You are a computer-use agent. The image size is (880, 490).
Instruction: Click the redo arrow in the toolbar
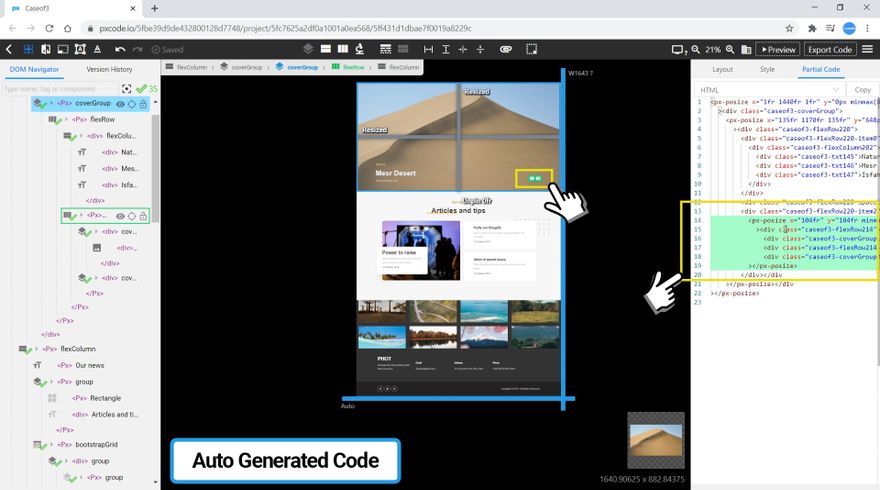pyautogui.click(x=137, y=49)
